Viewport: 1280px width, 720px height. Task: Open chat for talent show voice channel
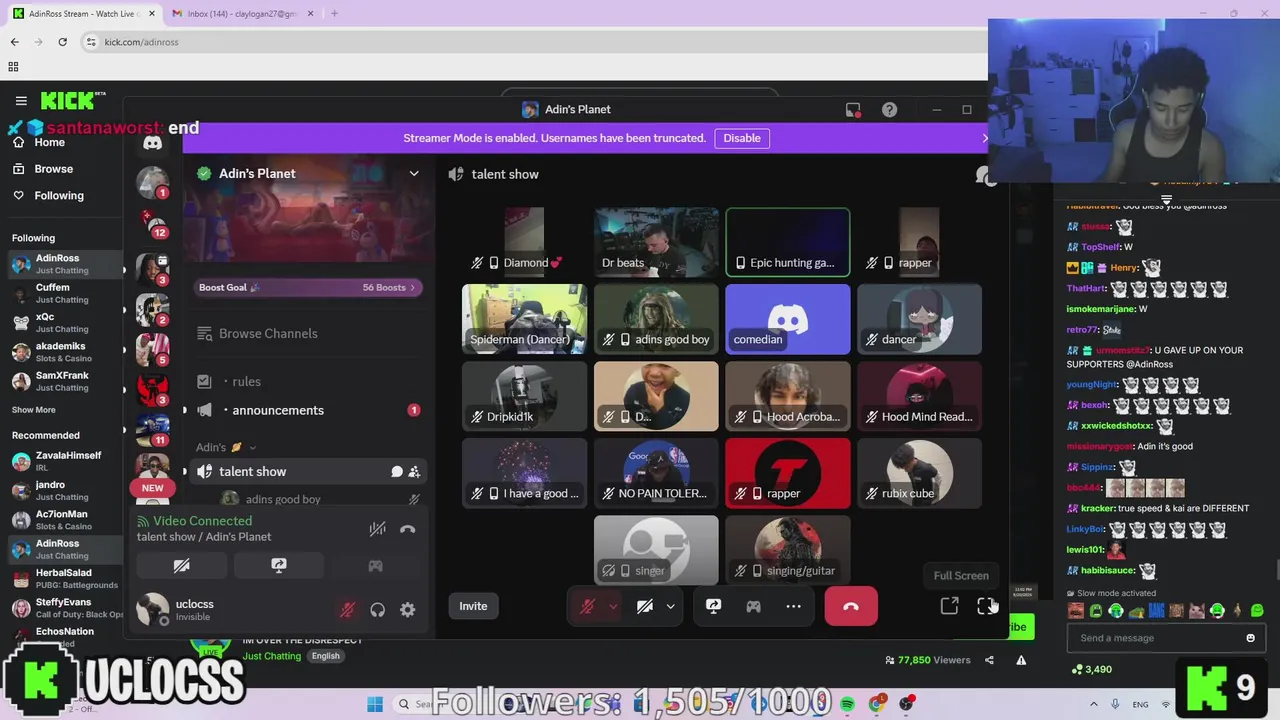coord(397,472)
